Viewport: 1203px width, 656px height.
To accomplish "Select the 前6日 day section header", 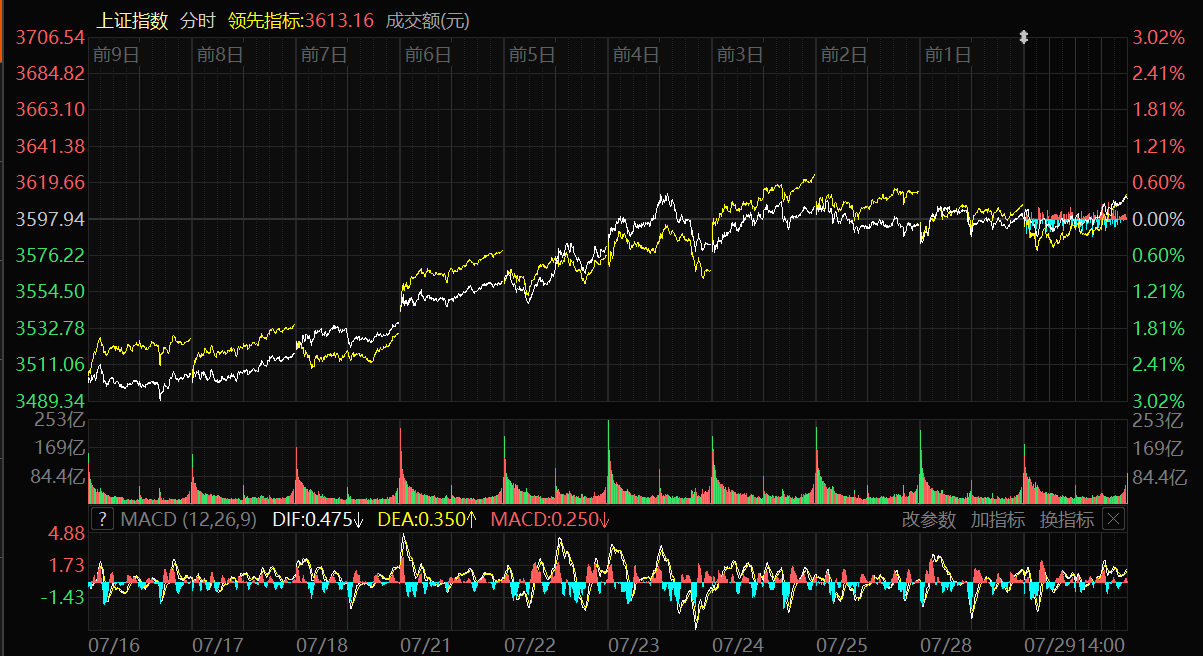I will (x=427, y=55).
